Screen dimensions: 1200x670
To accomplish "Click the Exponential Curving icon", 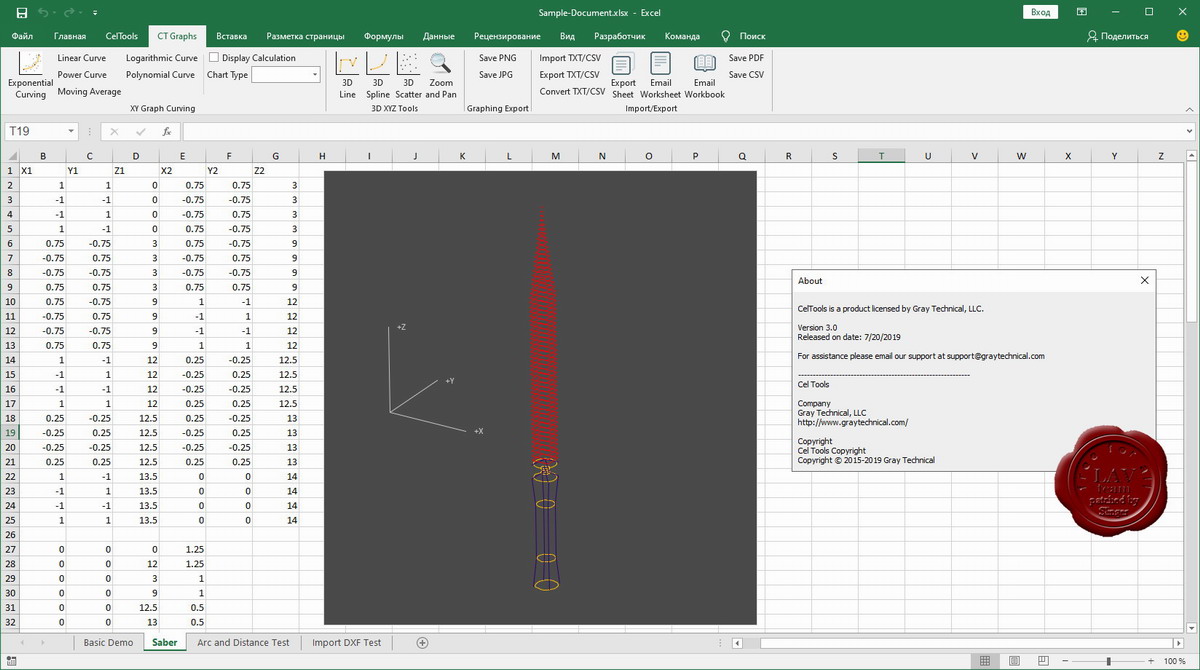I will coord(30,64).
